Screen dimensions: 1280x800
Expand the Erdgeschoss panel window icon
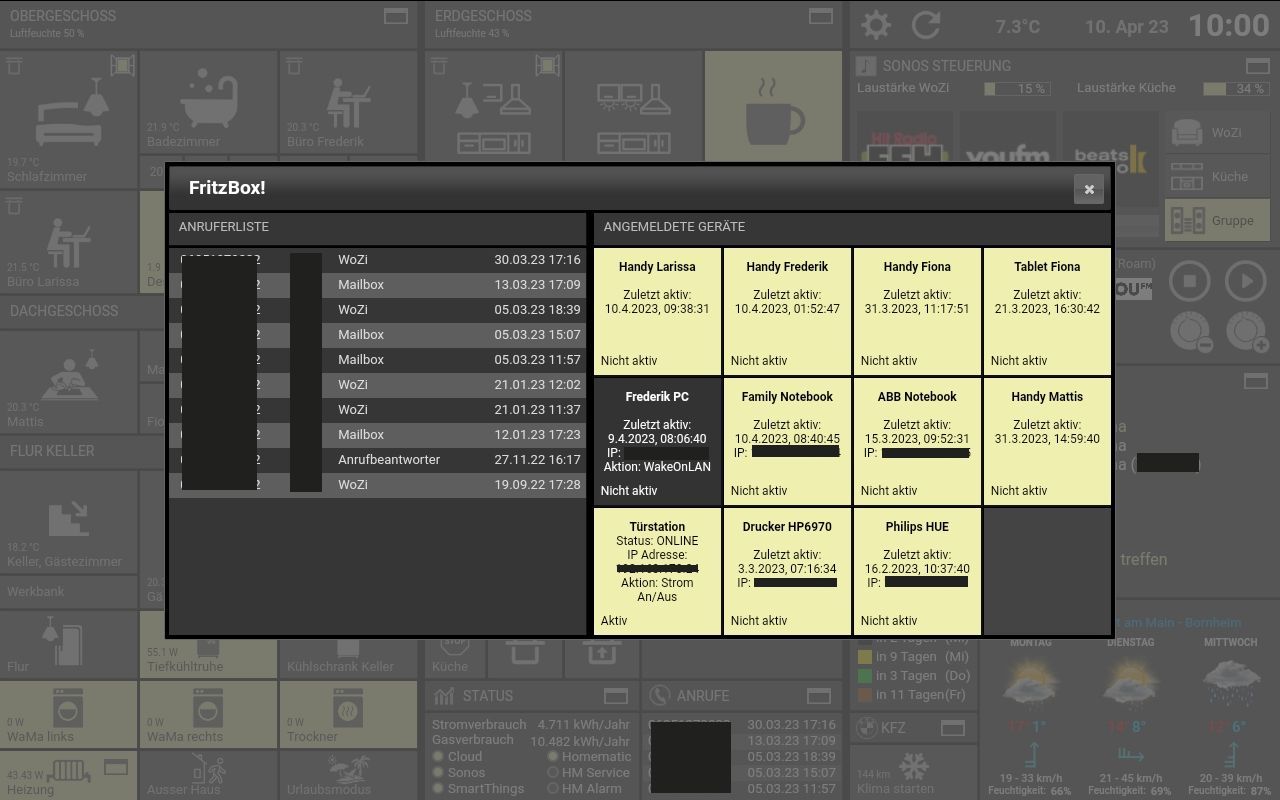coord(821,16)
